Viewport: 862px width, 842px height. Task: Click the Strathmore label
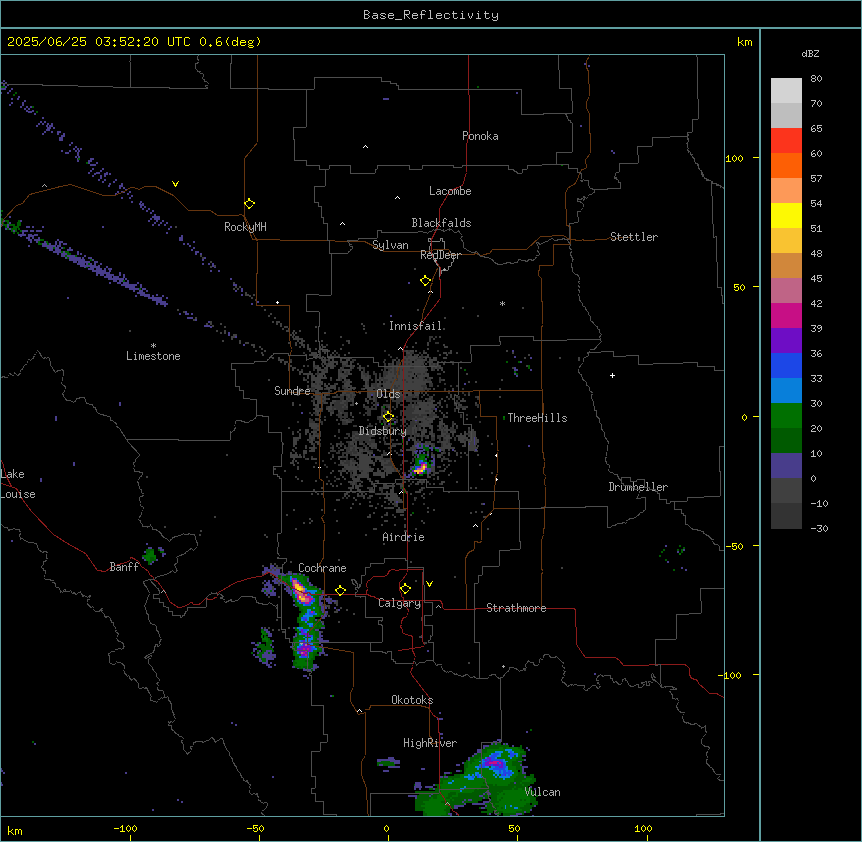[x=516, y=608]
